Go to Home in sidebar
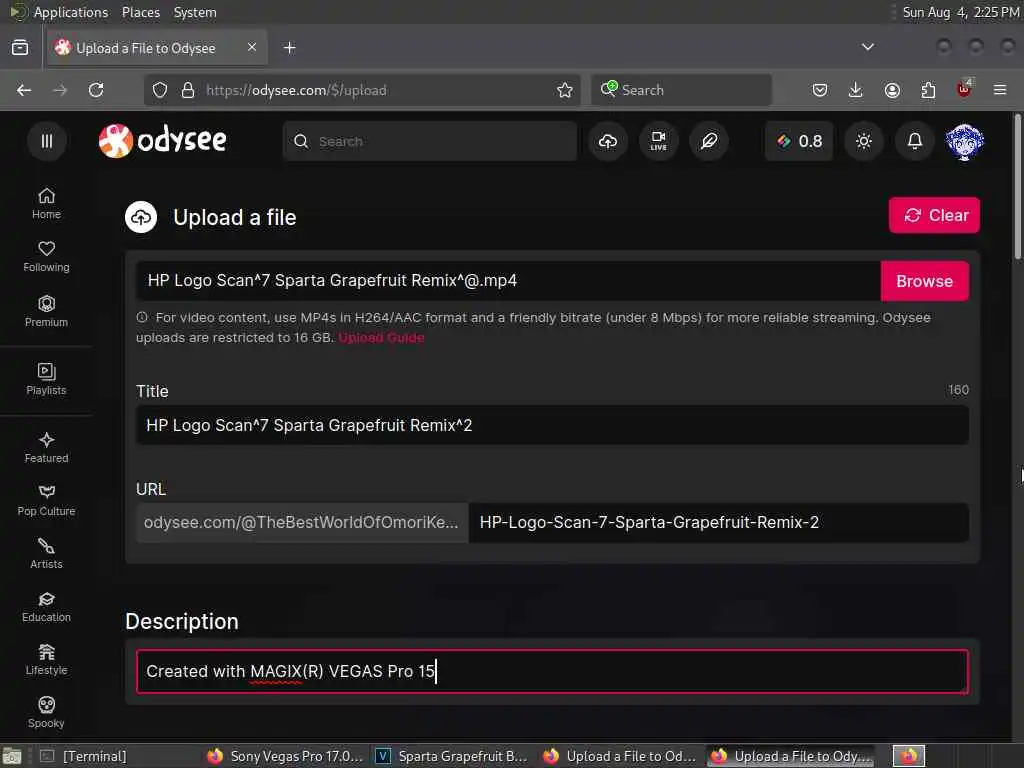 (x=46, y=204)
